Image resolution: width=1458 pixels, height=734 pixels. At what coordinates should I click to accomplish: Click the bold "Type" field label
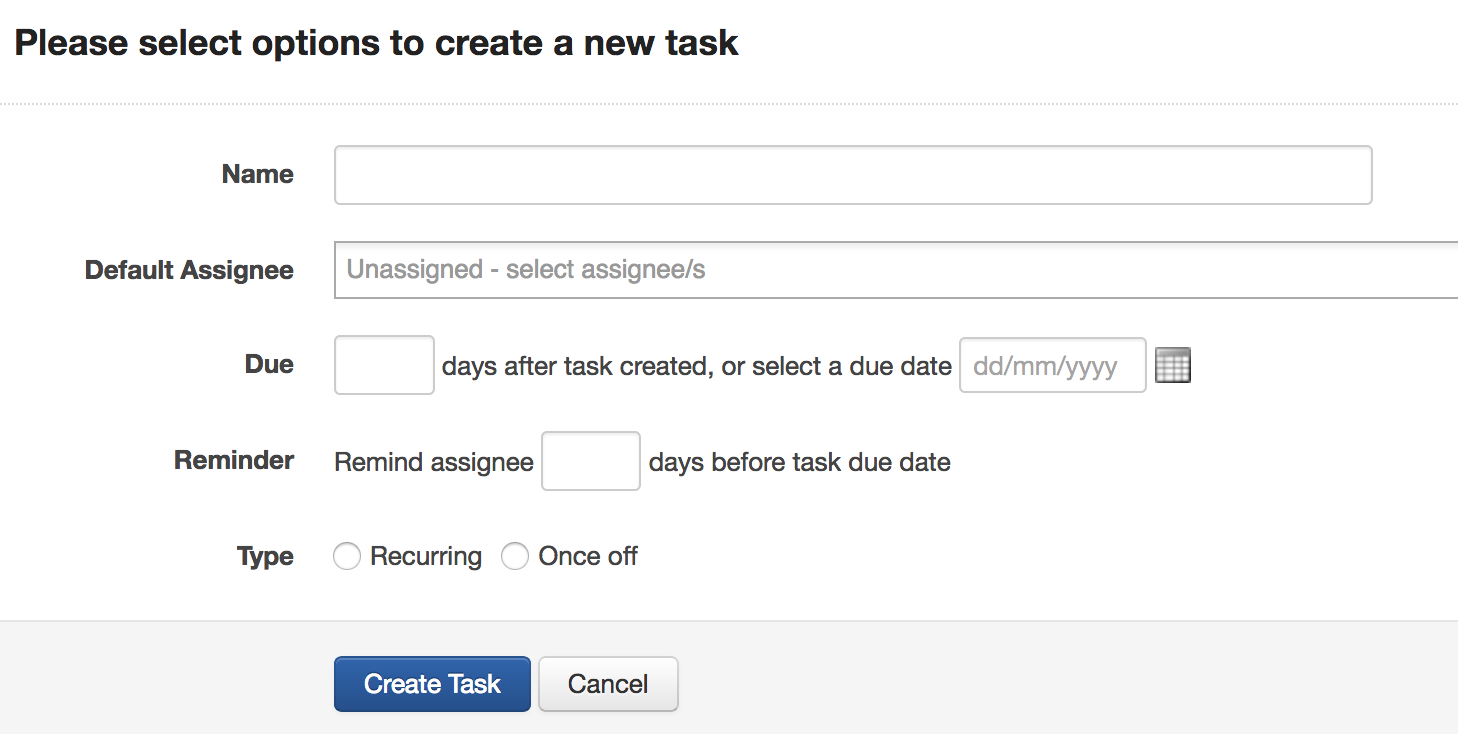(265, 556)
